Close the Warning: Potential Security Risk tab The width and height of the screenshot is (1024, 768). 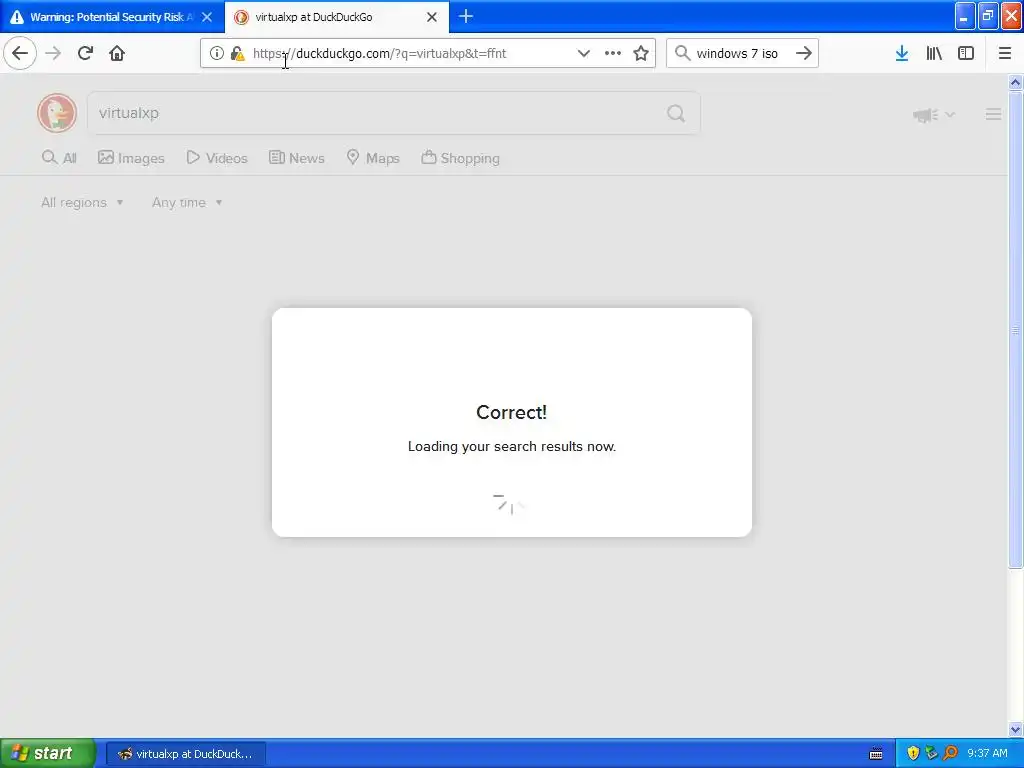click(x=207, y=17)
